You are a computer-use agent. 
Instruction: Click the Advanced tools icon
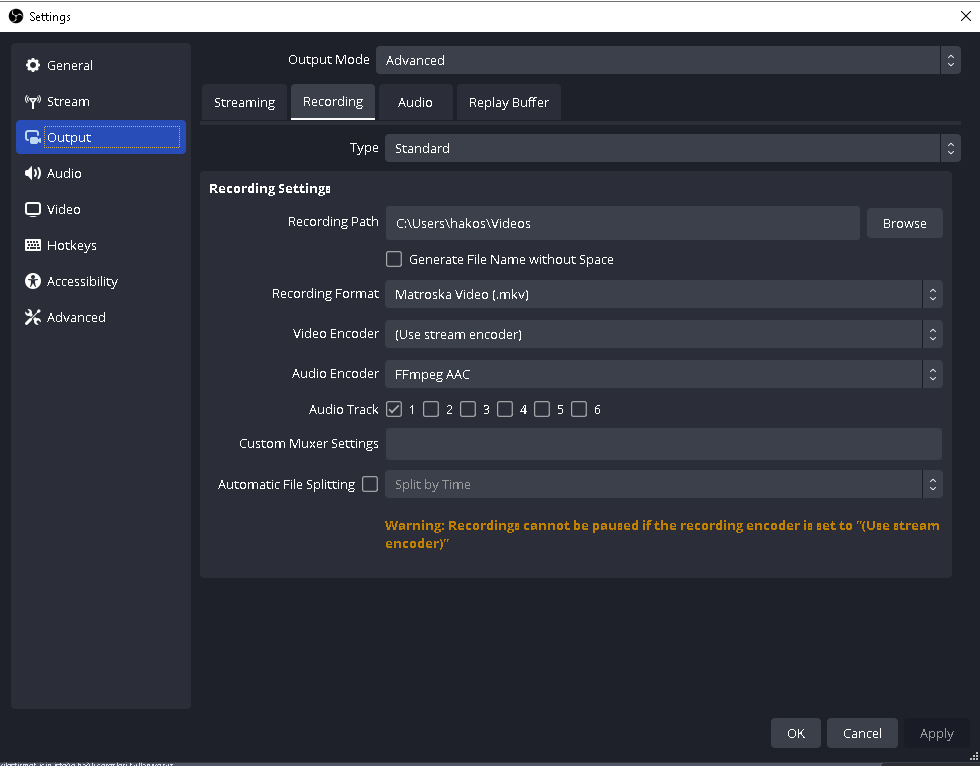(33, 318)
